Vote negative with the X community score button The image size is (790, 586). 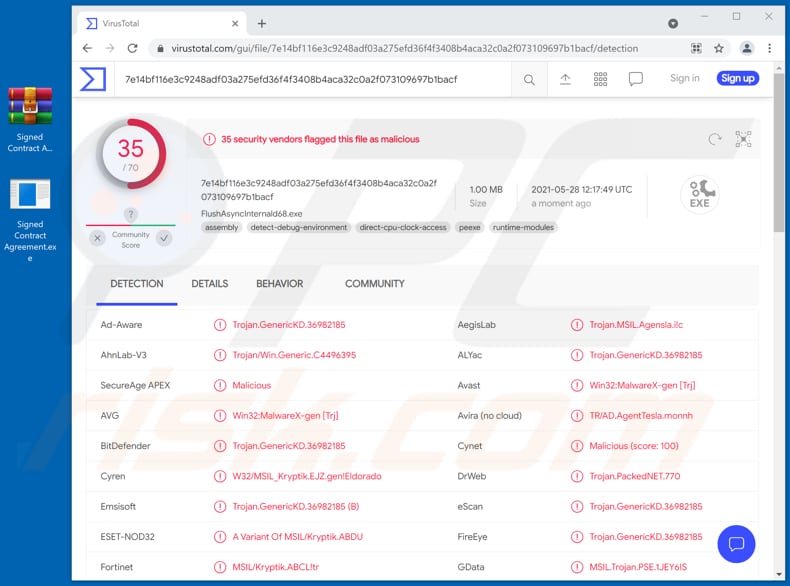point(98,238)
